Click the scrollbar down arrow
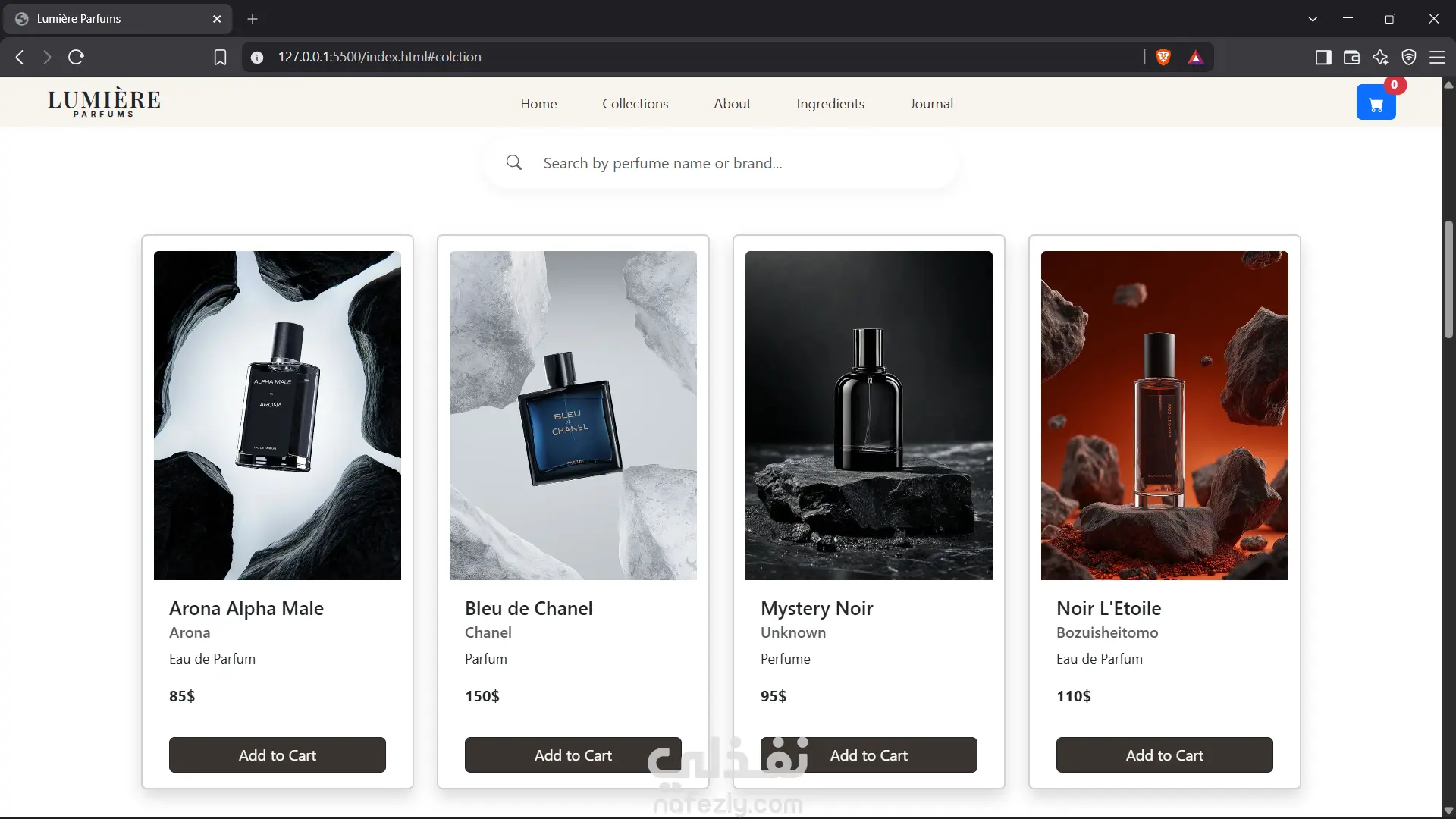Image resolution: width=1456 pixels, height=819 pixels. (1448, 811)
